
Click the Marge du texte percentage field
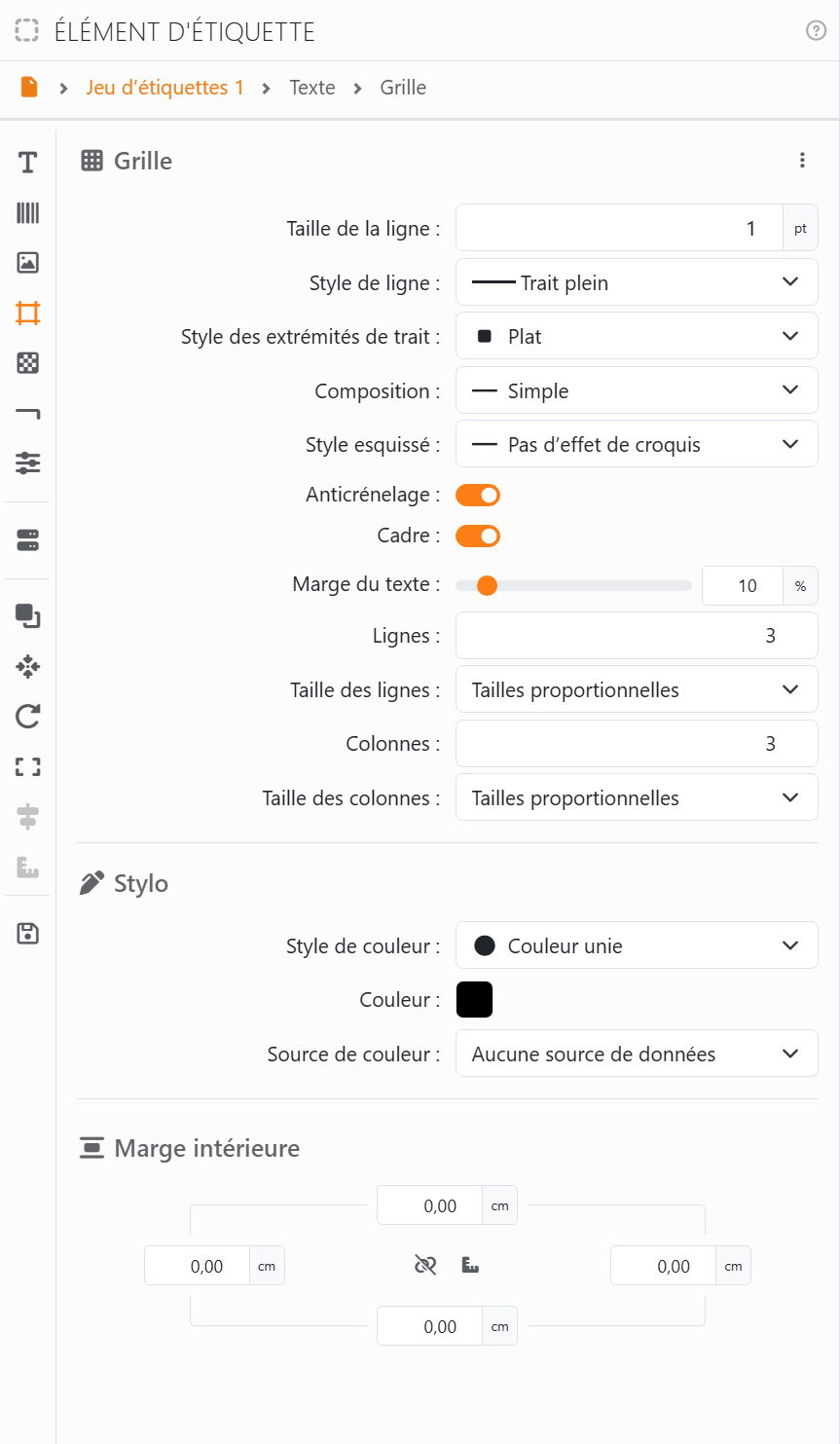click(x=743, y=585)
